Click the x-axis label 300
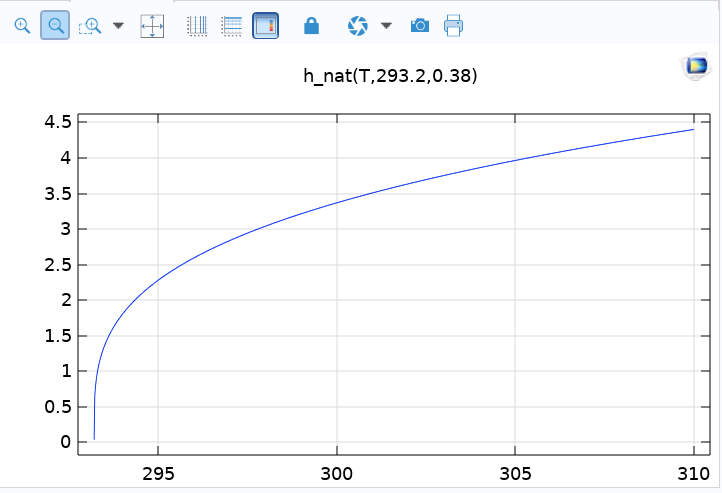722x493 pixels. [337, 474]
